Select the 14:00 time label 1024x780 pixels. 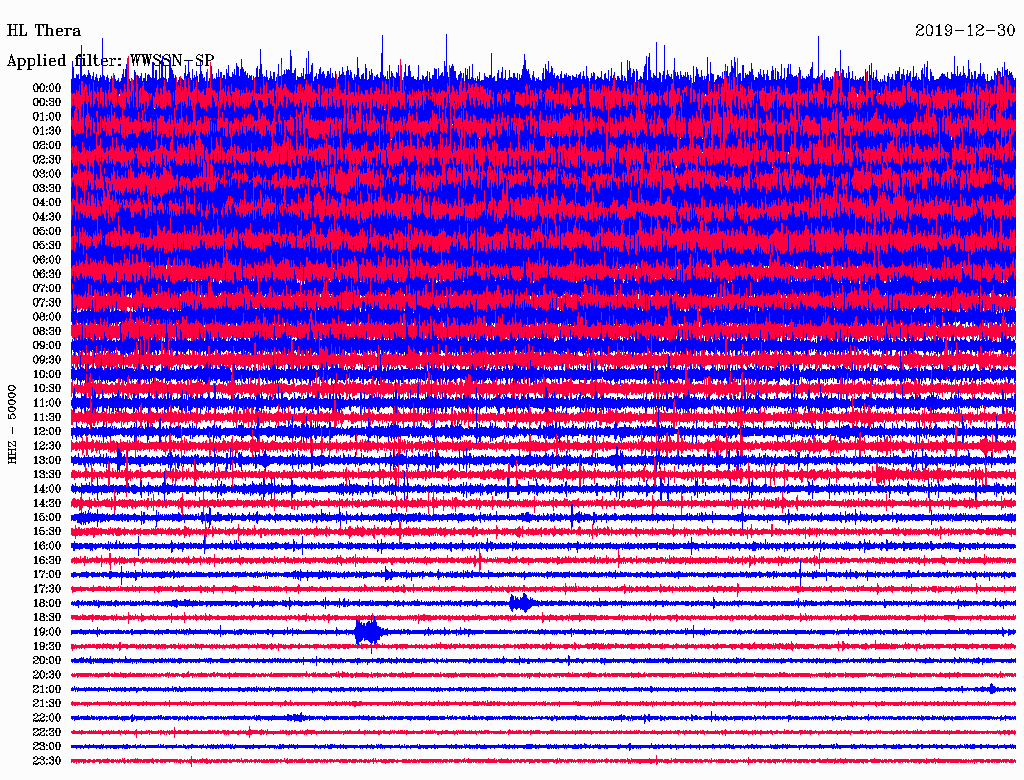47,488
